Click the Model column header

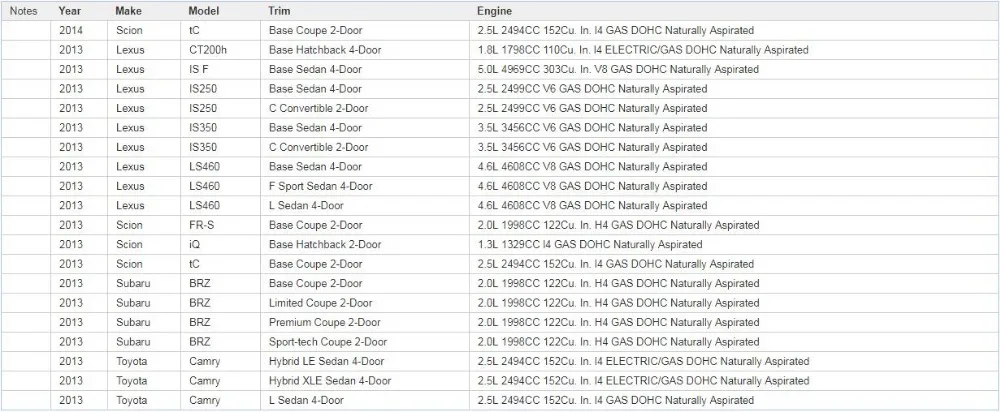204,11
